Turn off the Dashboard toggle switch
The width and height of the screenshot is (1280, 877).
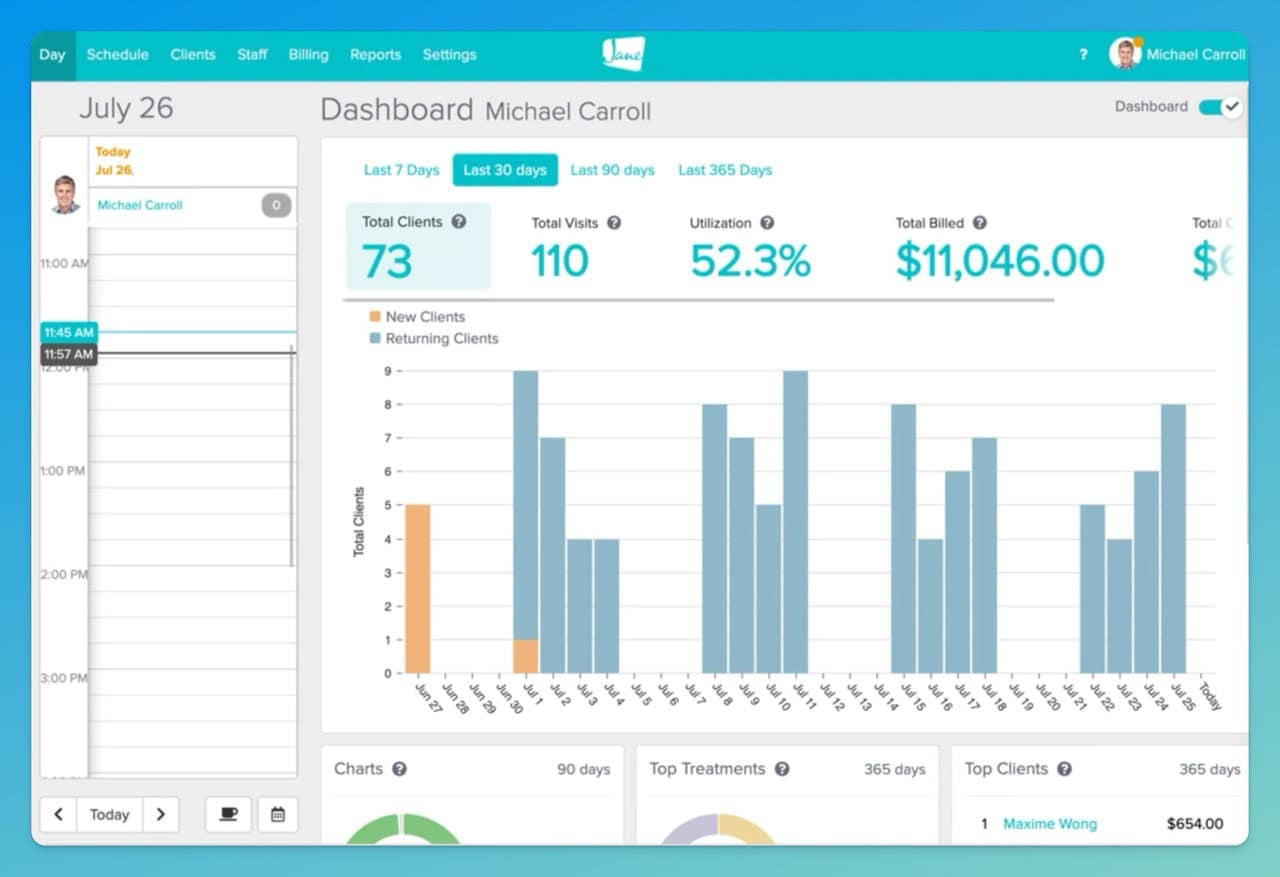click(1219, 107)
